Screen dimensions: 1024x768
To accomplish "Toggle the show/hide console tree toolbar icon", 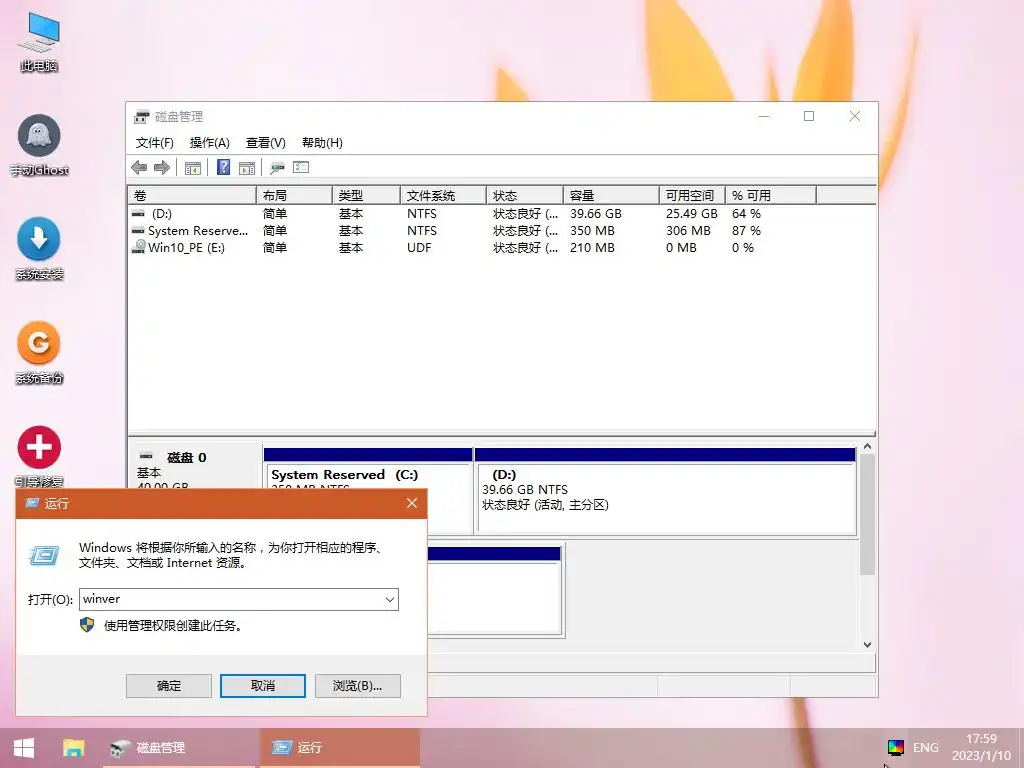I will click(x=193, y=168).
